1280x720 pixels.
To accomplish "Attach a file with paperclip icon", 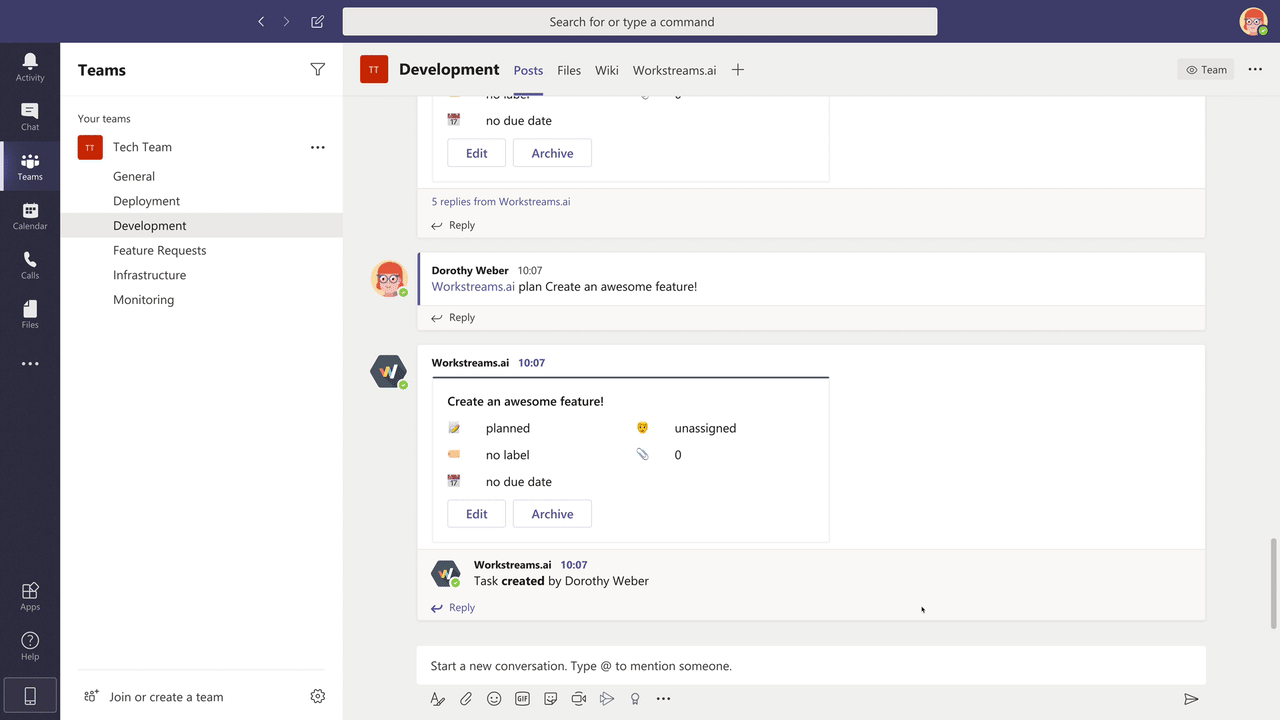I will pyautogui.click(x=466, y=699).
